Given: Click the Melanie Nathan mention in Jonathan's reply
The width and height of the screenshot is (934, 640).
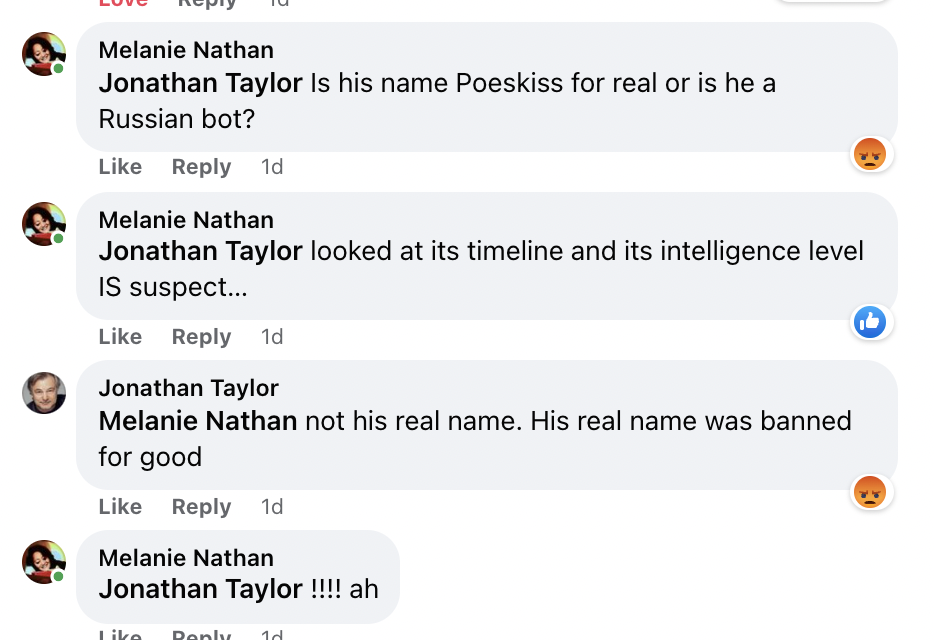Looking at the screenshot, I should 198,421.
